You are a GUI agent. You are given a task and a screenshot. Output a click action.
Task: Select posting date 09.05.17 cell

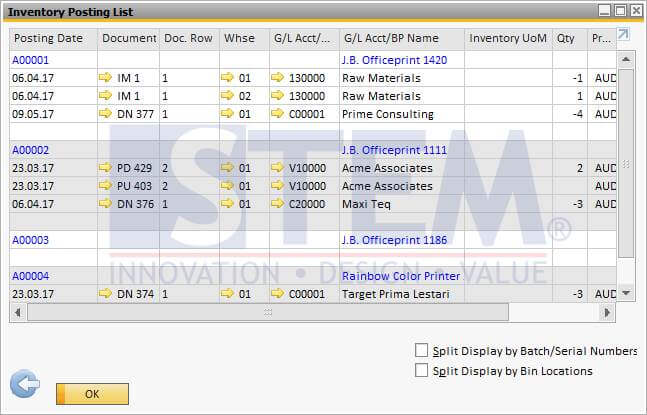coord(53,114)
